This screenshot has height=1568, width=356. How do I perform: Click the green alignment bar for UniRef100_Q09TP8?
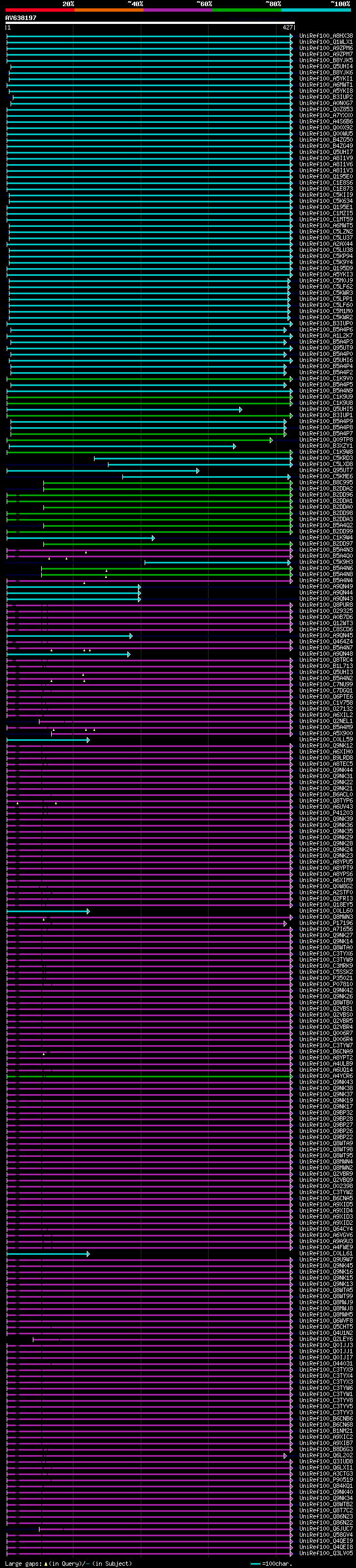pos(140,439)
